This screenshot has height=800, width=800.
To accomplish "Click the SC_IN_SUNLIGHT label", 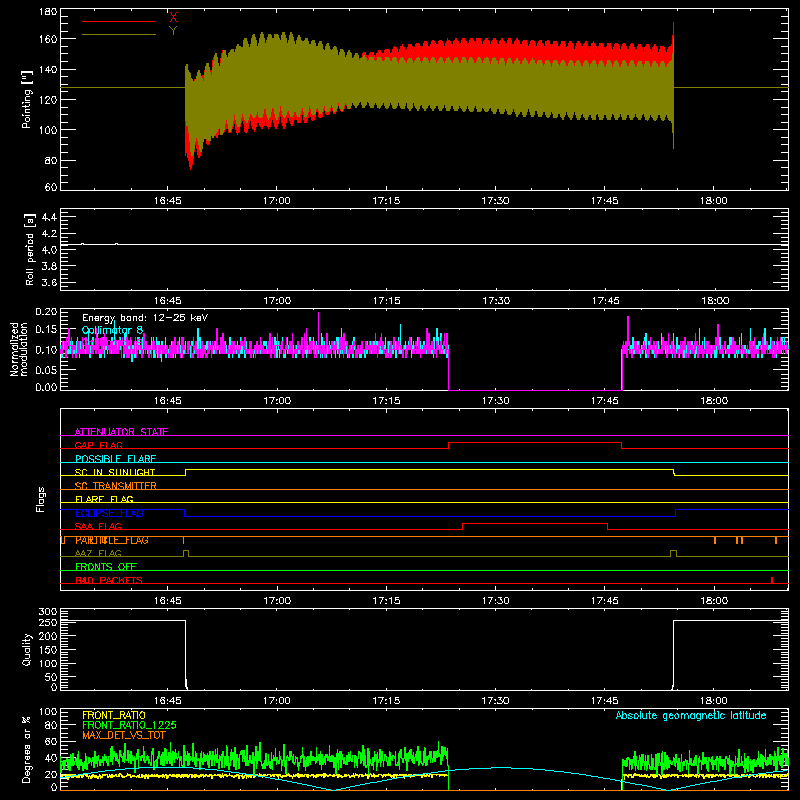I will pyautogui.click(x=115, y=472).
